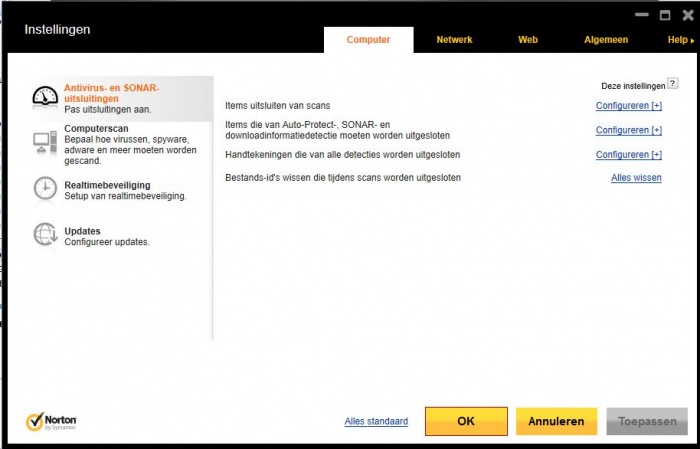Click the Alles wissen link
This screenshot has width=700, height=449.
pyautogui.click(x=636, y=178)
